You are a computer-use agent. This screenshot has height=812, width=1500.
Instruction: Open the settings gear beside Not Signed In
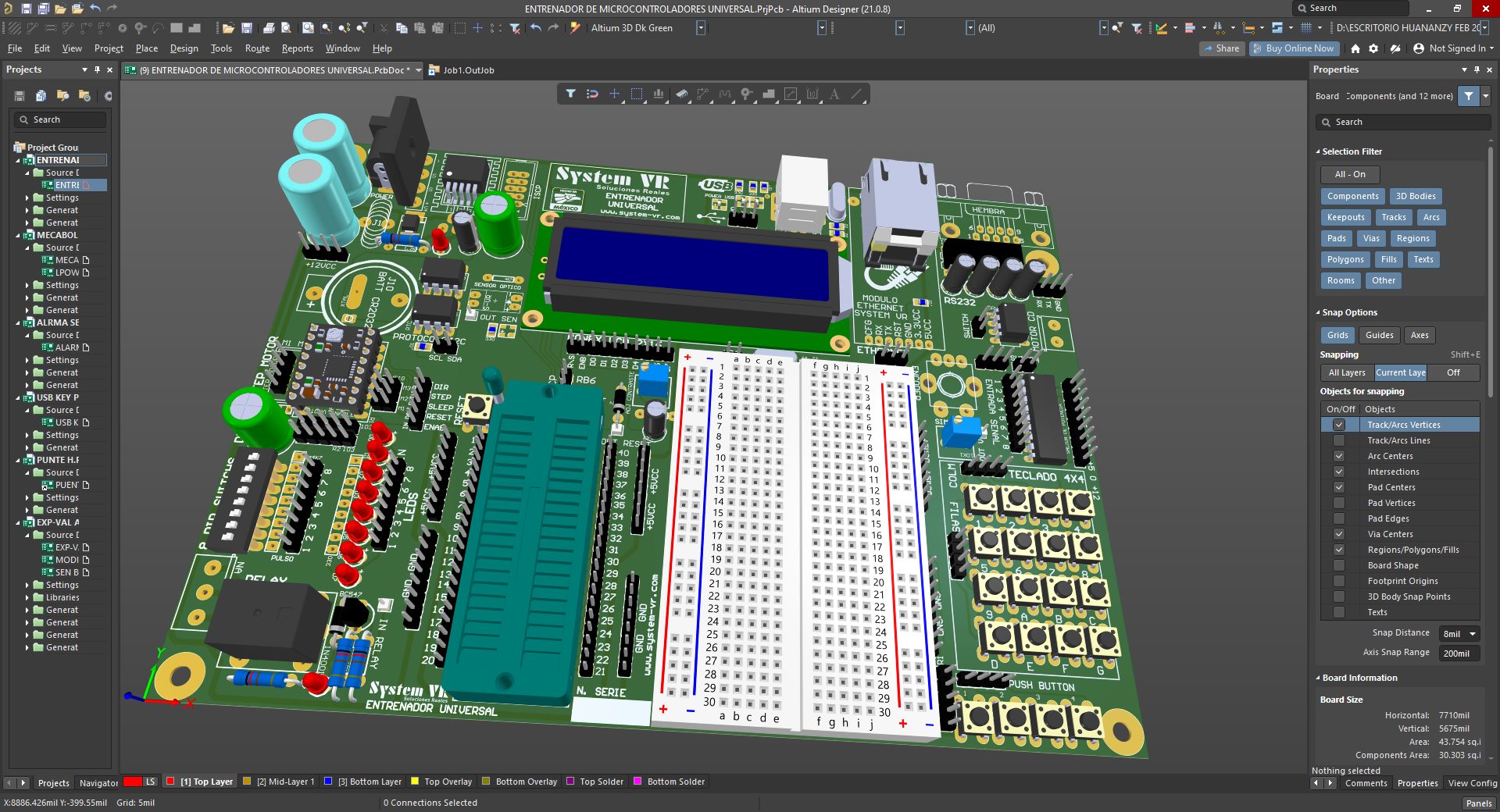click(x=1373, y=48)
